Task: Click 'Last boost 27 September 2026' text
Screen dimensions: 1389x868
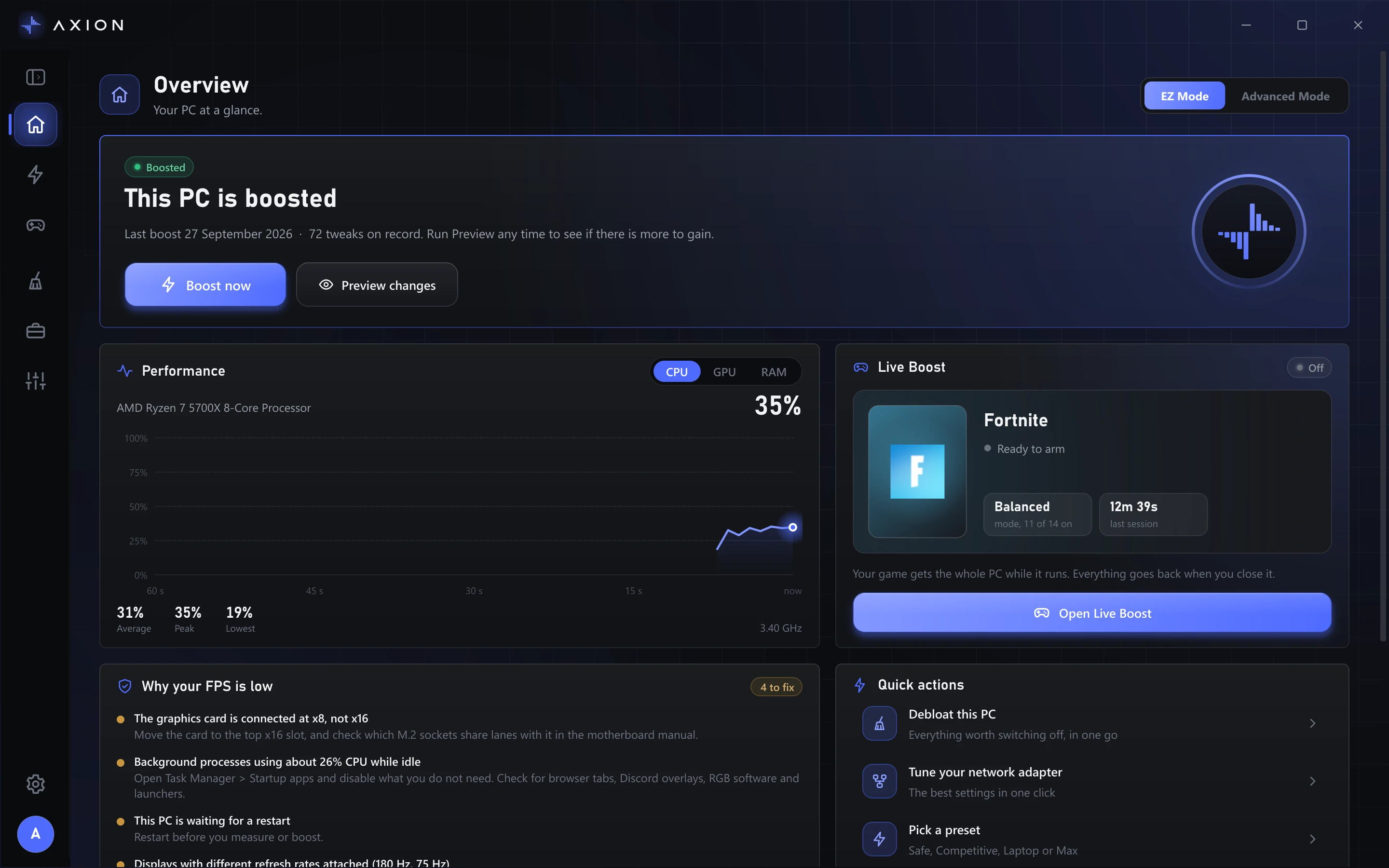Action: click(x=208, y=234)
